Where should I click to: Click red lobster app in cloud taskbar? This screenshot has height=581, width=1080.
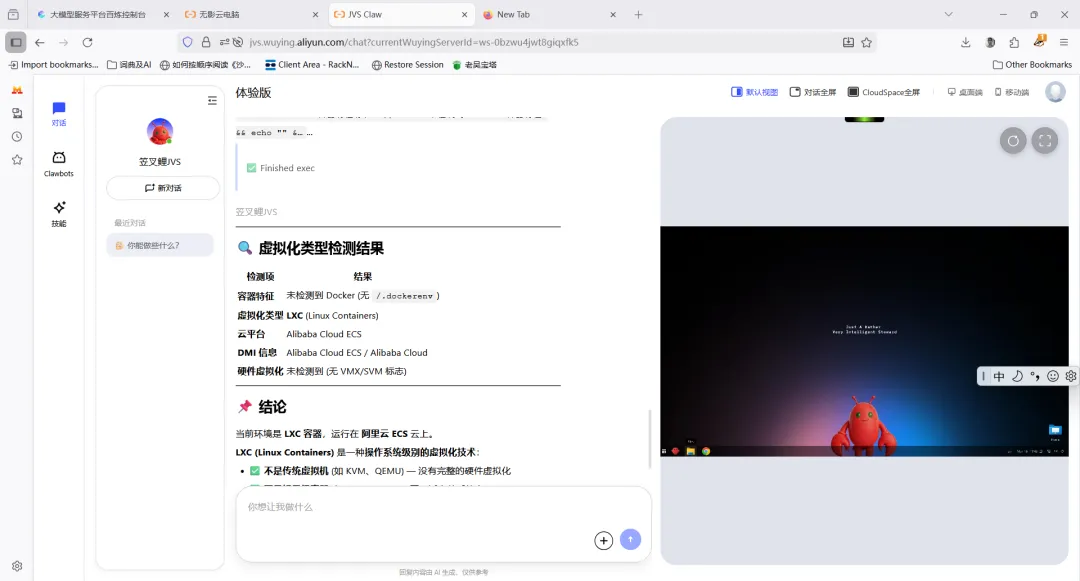pos(676,452)
